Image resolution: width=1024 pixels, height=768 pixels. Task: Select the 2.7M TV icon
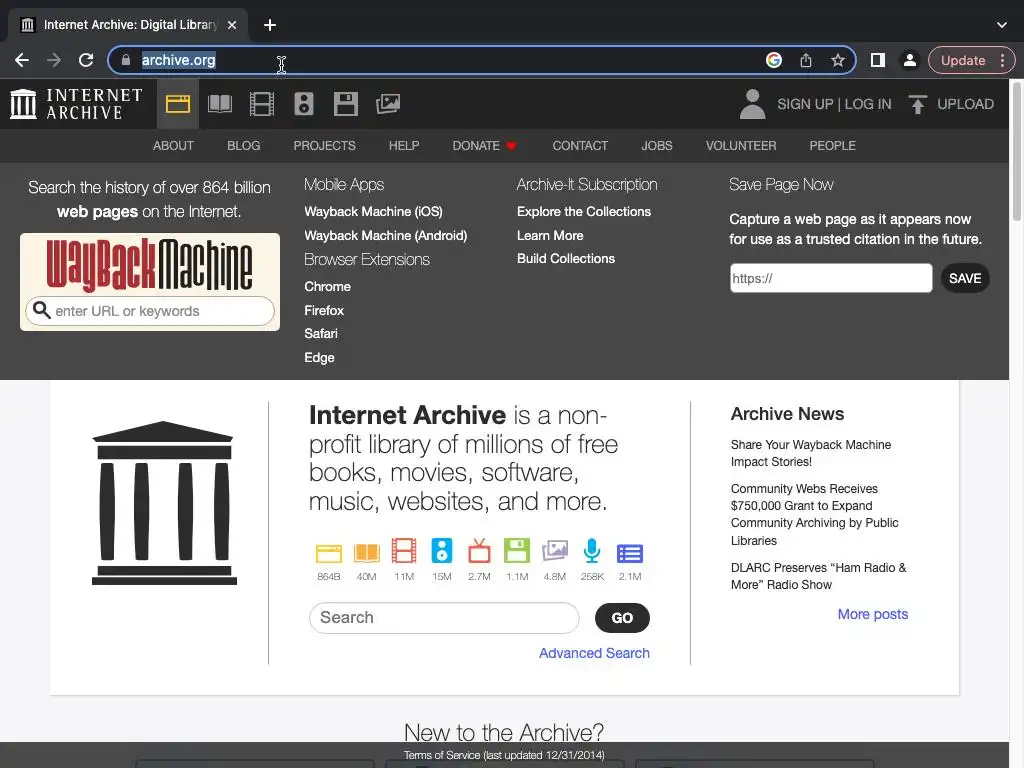(x=479, y=551)
